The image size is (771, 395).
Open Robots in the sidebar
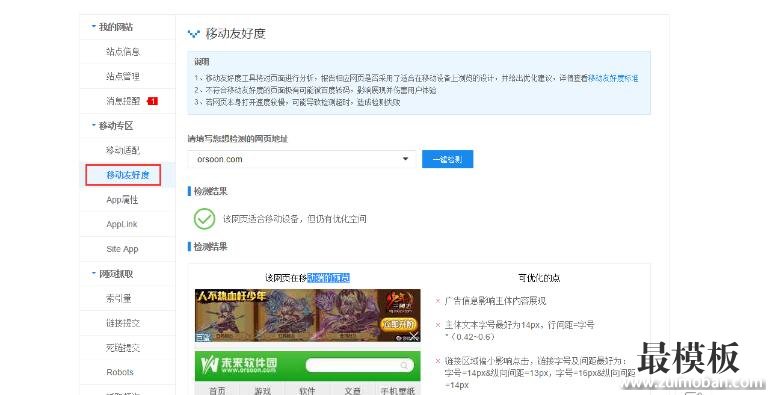pos(119,372)
